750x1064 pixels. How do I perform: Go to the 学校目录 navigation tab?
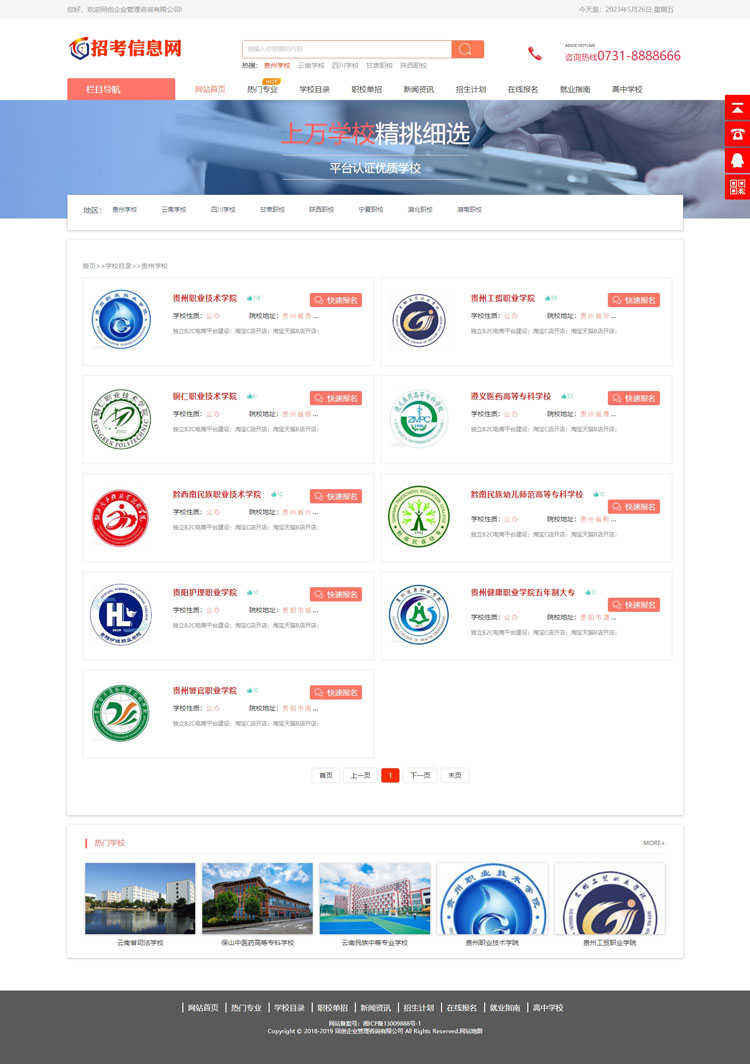click(x=314, y=89)
